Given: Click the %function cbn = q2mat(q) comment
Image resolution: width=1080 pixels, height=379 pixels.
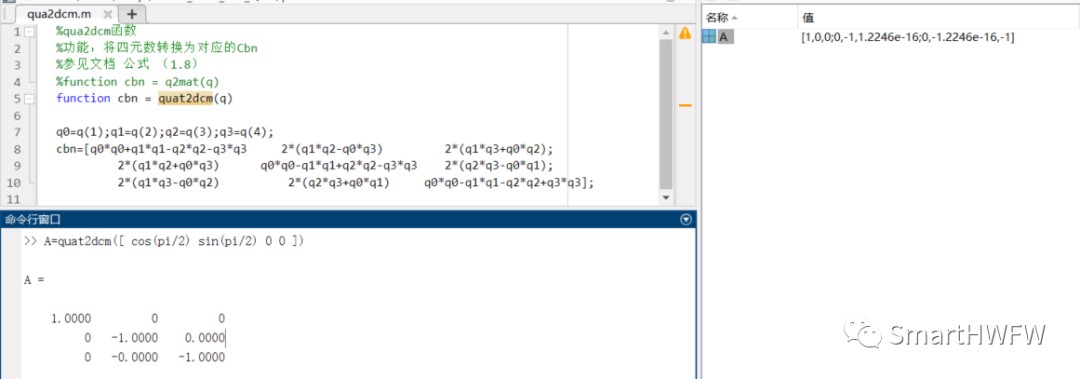Looking at the screenshot, I should click(x=138, y=82).
